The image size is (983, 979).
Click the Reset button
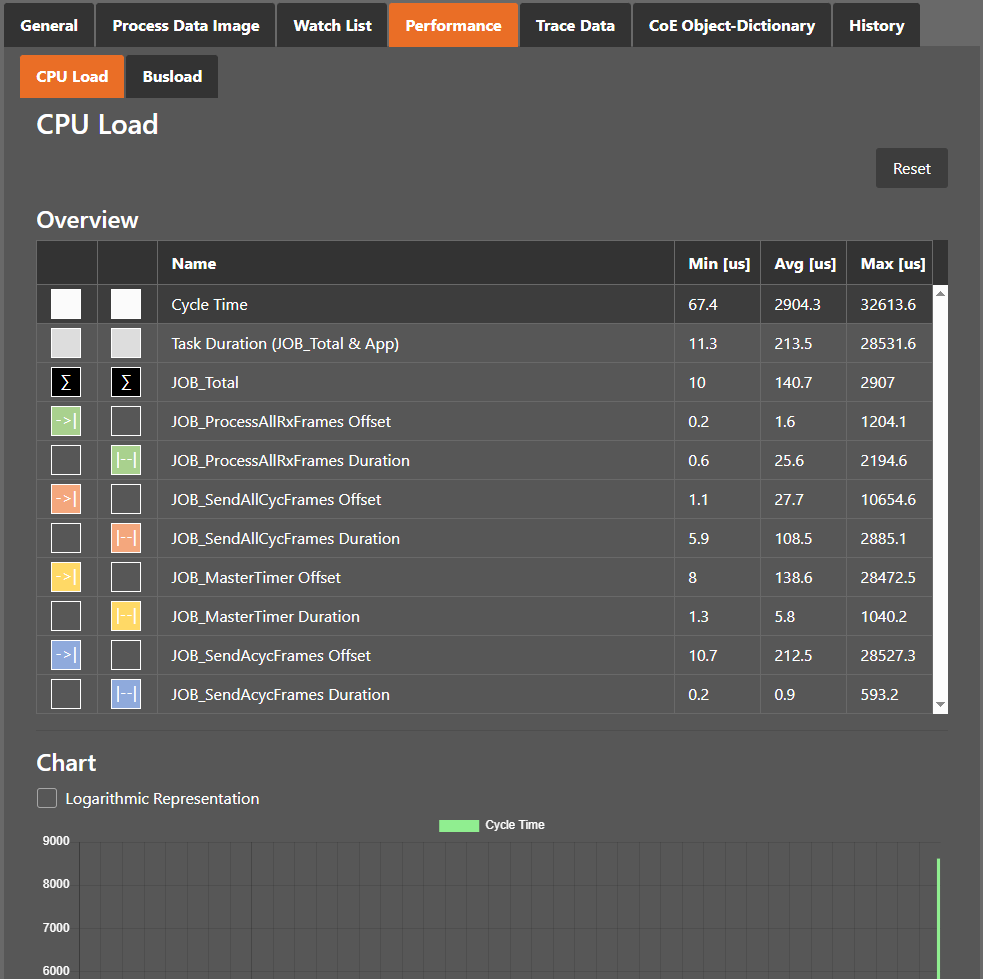click(x=912, y=168)
